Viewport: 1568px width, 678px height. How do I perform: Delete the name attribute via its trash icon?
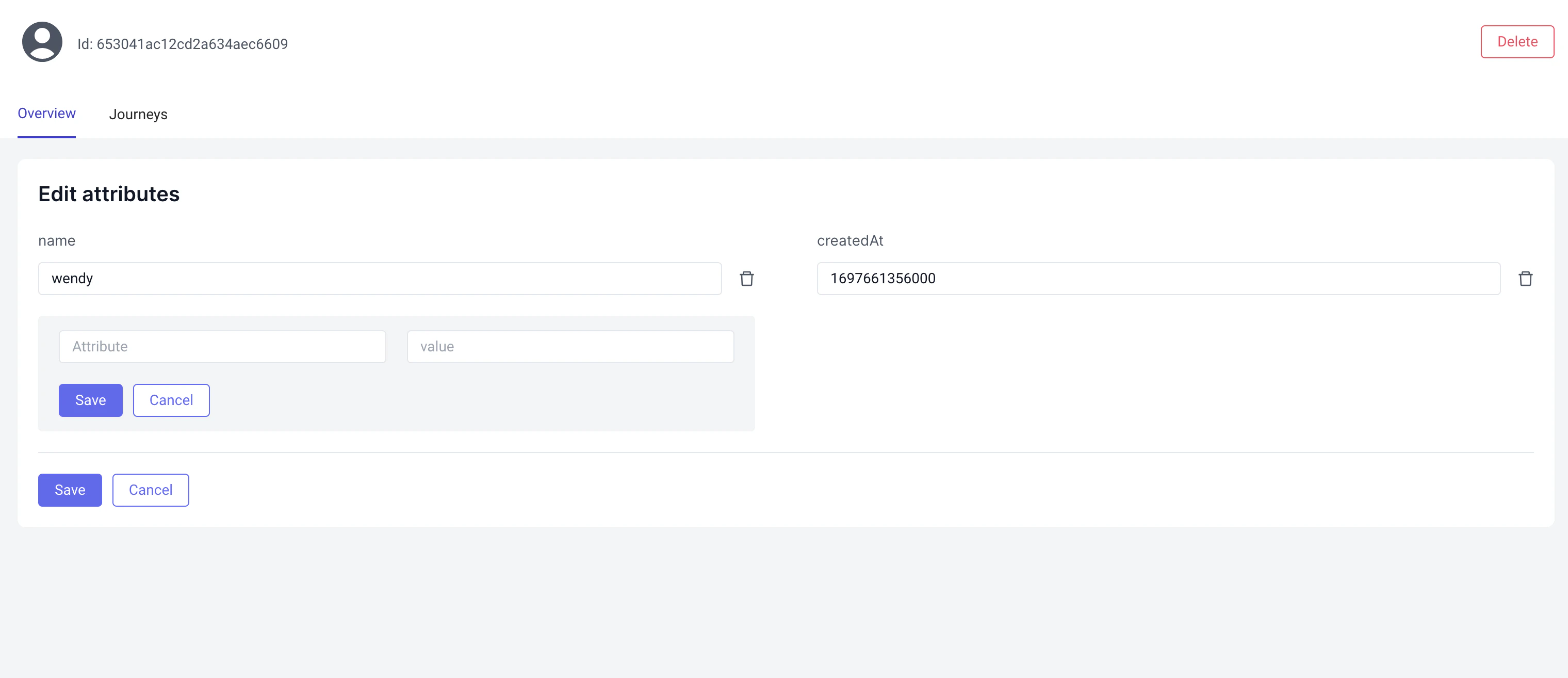[747, 279]
